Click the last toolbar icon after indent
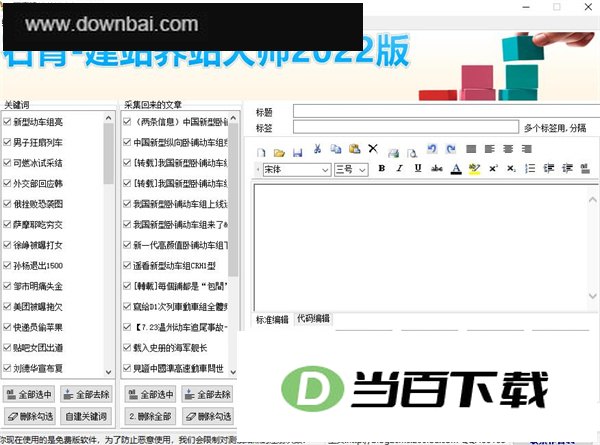The height and width of the screenshot is (445, 600). click(585, 168)
